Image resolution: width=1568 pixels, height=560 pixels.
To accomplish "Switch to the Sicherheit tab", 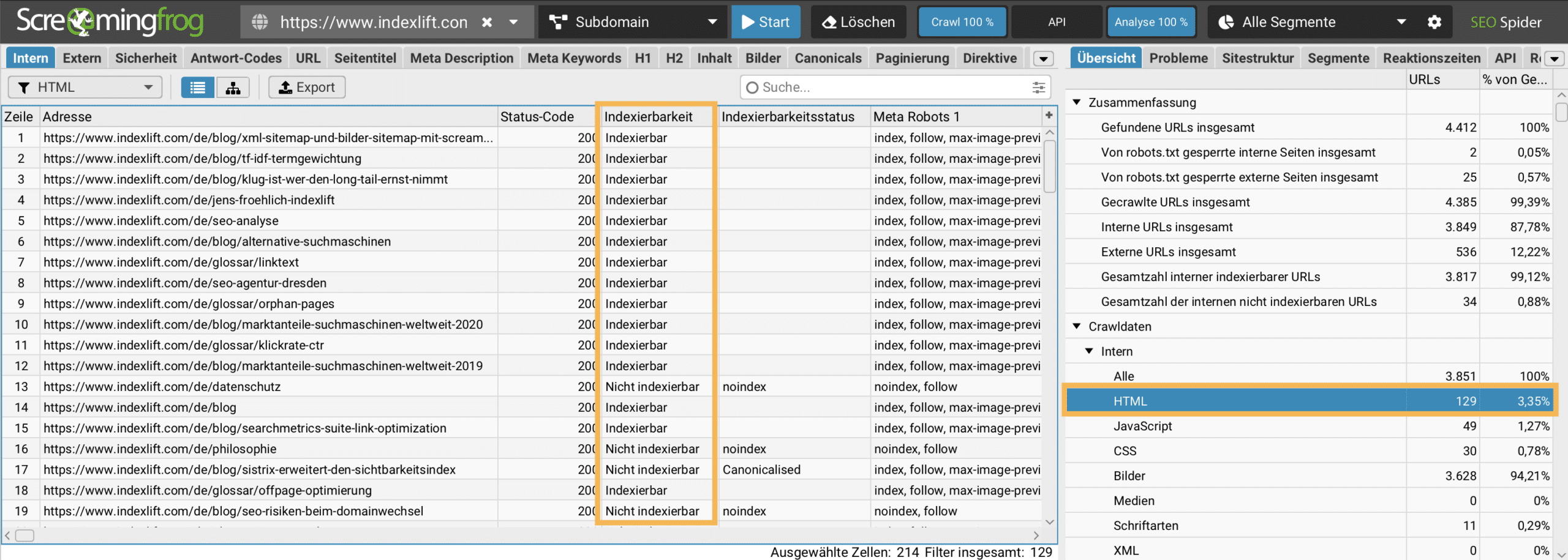I will point(146,58).
